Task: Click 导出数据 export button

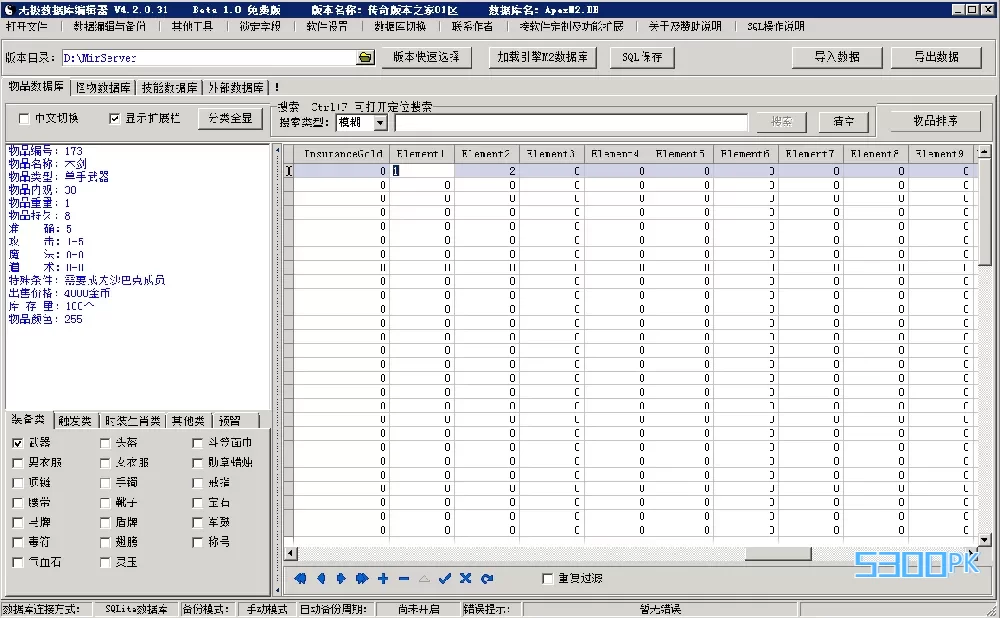Action: (x=936, y=57)
